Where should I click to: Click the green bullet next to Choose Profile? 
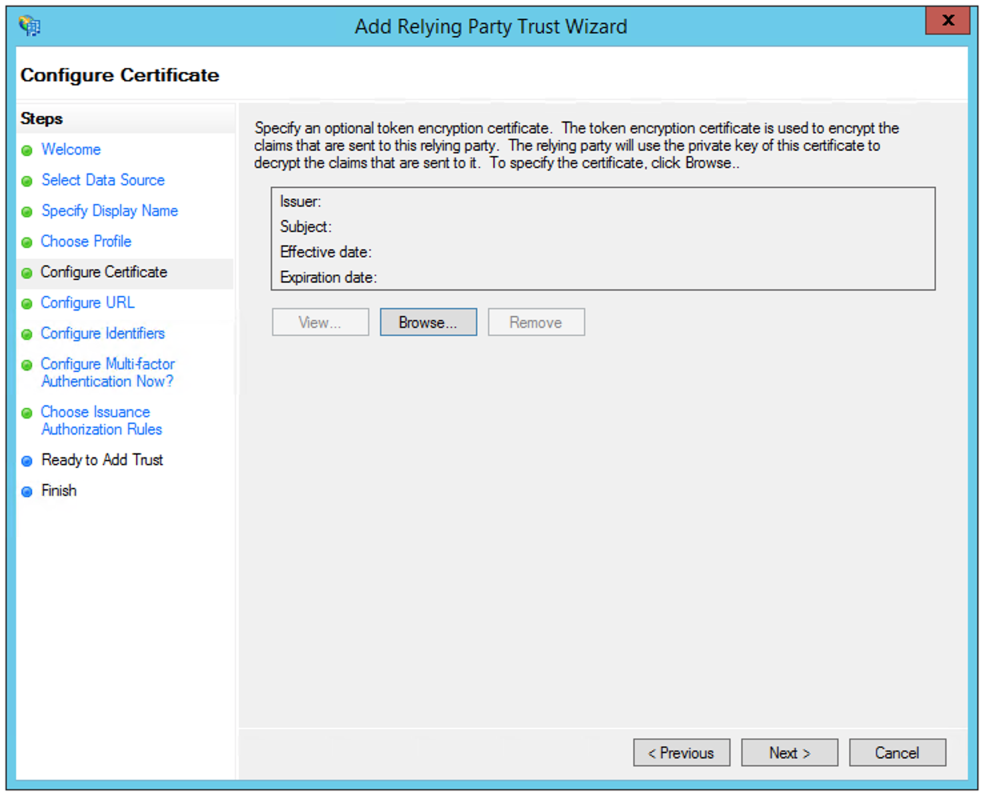click(x=26, y=242)
